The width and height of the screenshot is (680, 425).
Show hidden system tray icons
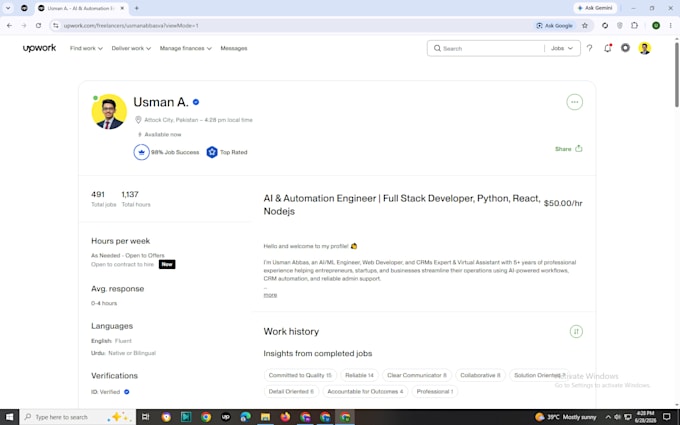click(x=608, y=417)
